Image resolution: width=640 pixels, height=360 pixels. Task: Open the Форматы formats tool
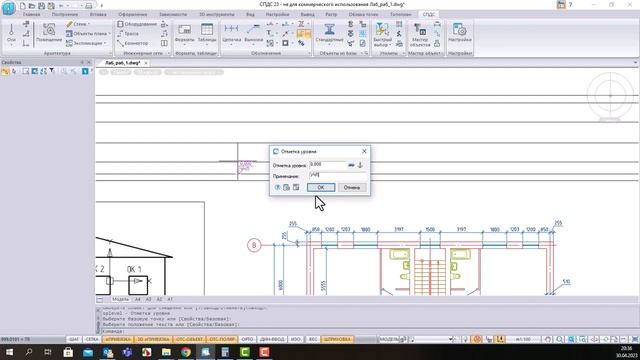(x=184, y=33)
